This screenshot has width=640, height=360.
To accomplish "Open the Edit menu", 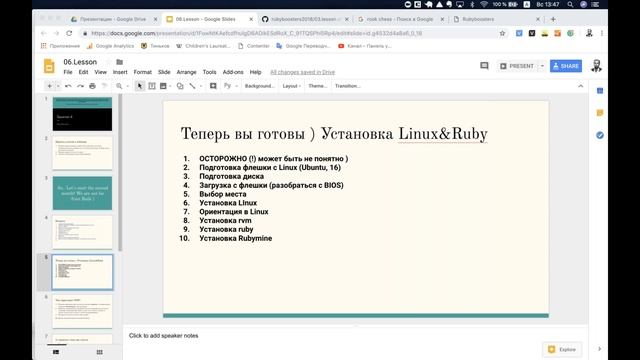I will point(83,72).
